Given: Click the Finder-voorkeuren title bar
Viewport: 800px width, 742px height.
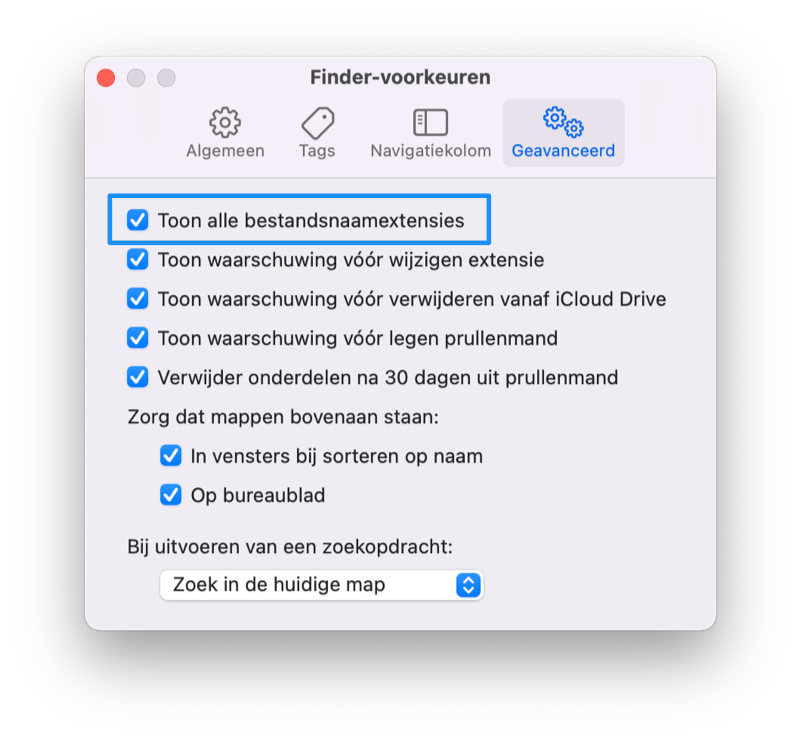Looking at the screenshot, I should [401, 77].
